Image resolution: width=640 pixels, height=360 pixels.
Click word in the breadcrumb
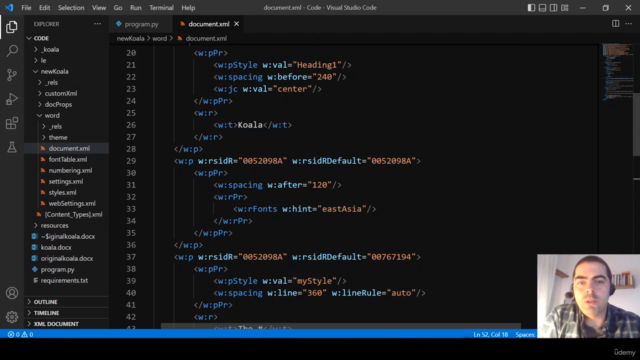click(x=160, y=38)
